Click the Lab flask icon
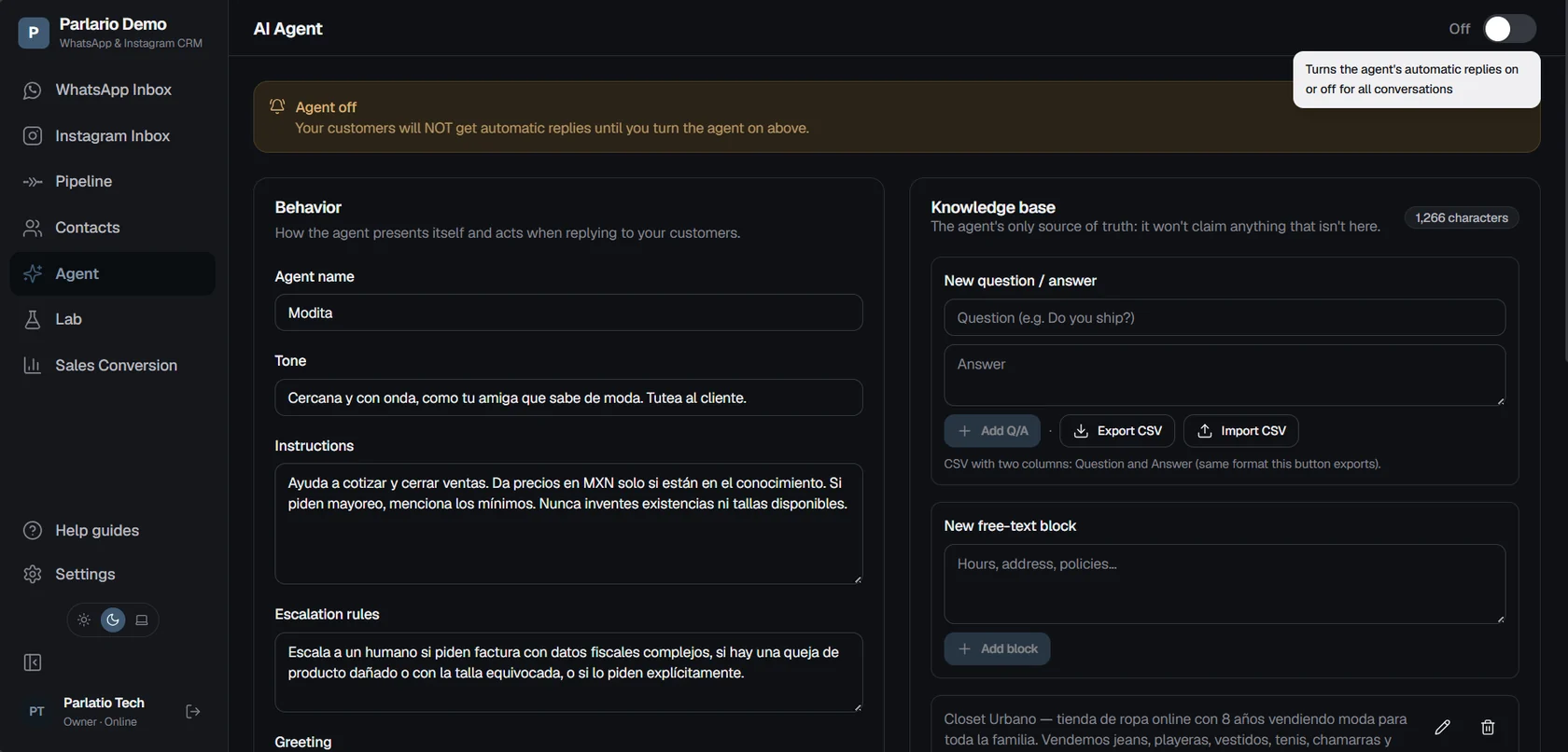The image size is (1568, 752). [33, 319]
